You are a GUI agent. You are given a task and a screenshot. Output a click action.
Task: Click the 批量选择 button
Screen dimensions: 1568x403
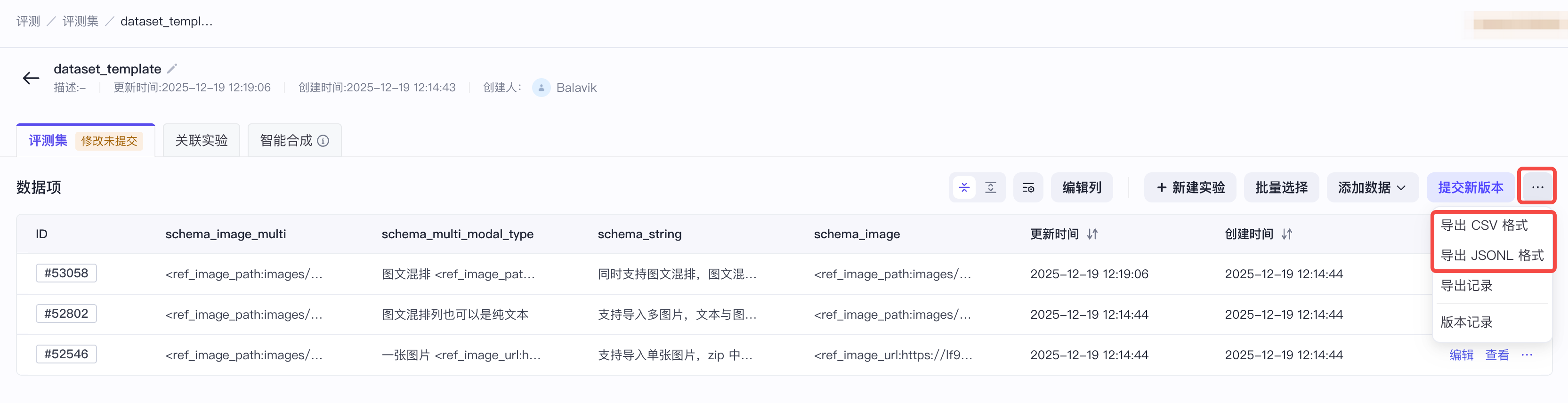click(1281, 187)
